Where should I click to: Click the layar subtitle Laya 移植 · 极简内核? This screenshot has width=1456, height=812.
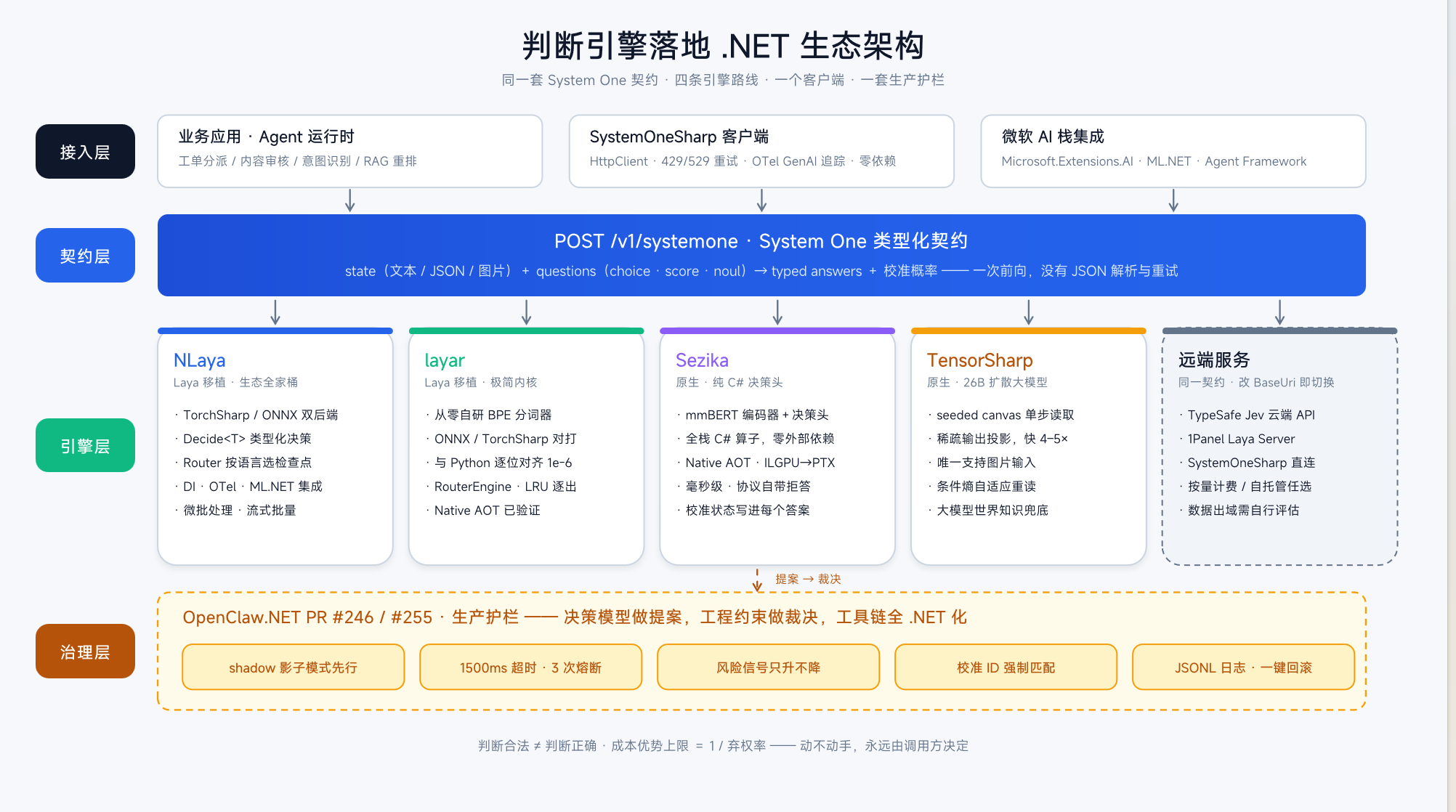(481, 383)
